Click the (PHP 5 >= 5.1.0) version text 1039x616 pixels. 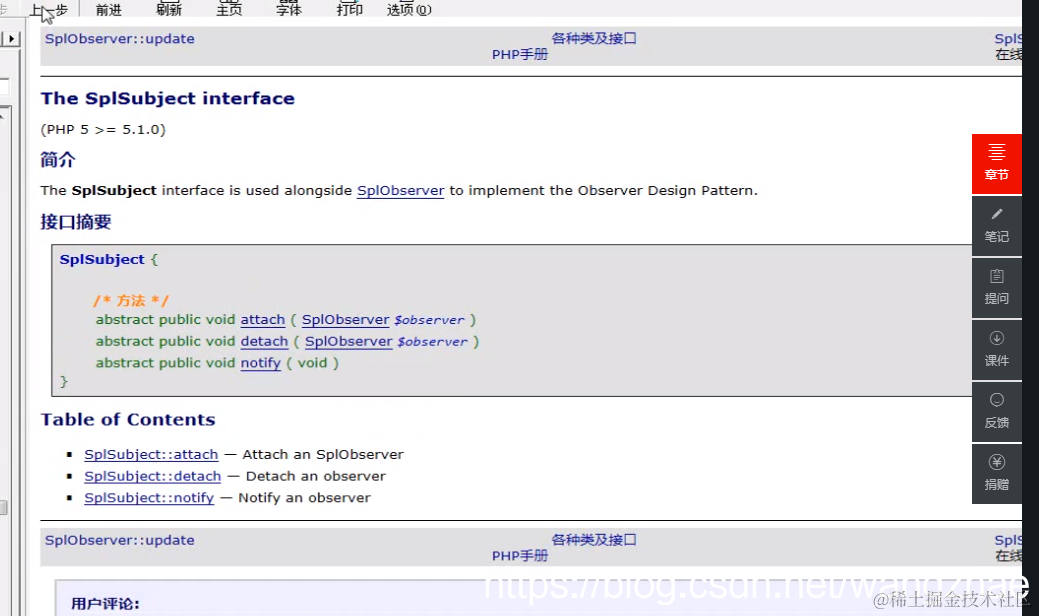[103, 130]
